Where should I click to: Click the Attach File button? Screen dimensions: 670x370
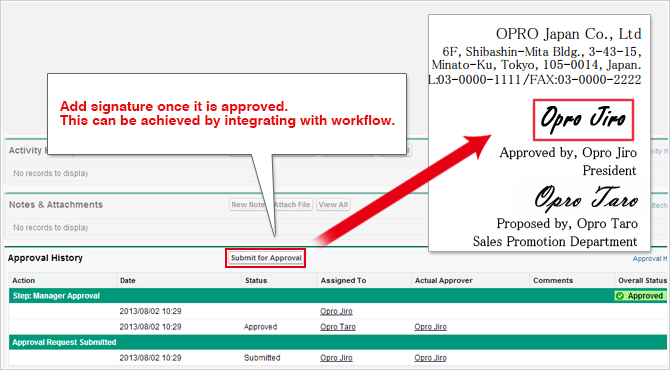[293, 205]
